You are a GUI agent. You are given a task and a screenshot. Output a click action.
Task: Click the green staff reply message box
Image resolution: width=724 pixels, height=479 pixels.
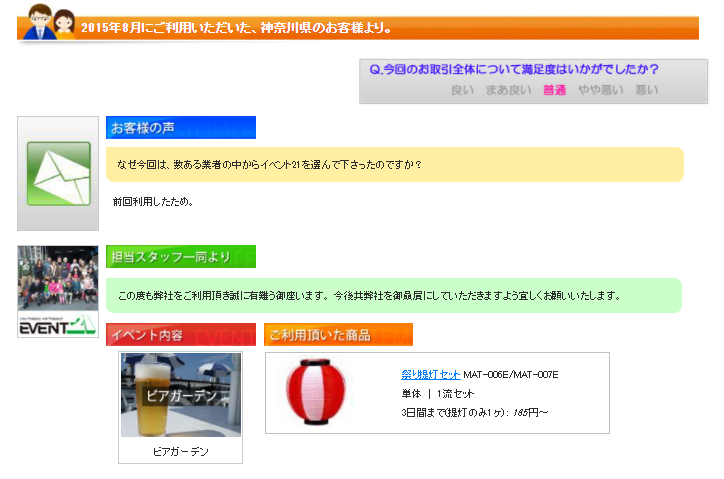tap(394, 295)
